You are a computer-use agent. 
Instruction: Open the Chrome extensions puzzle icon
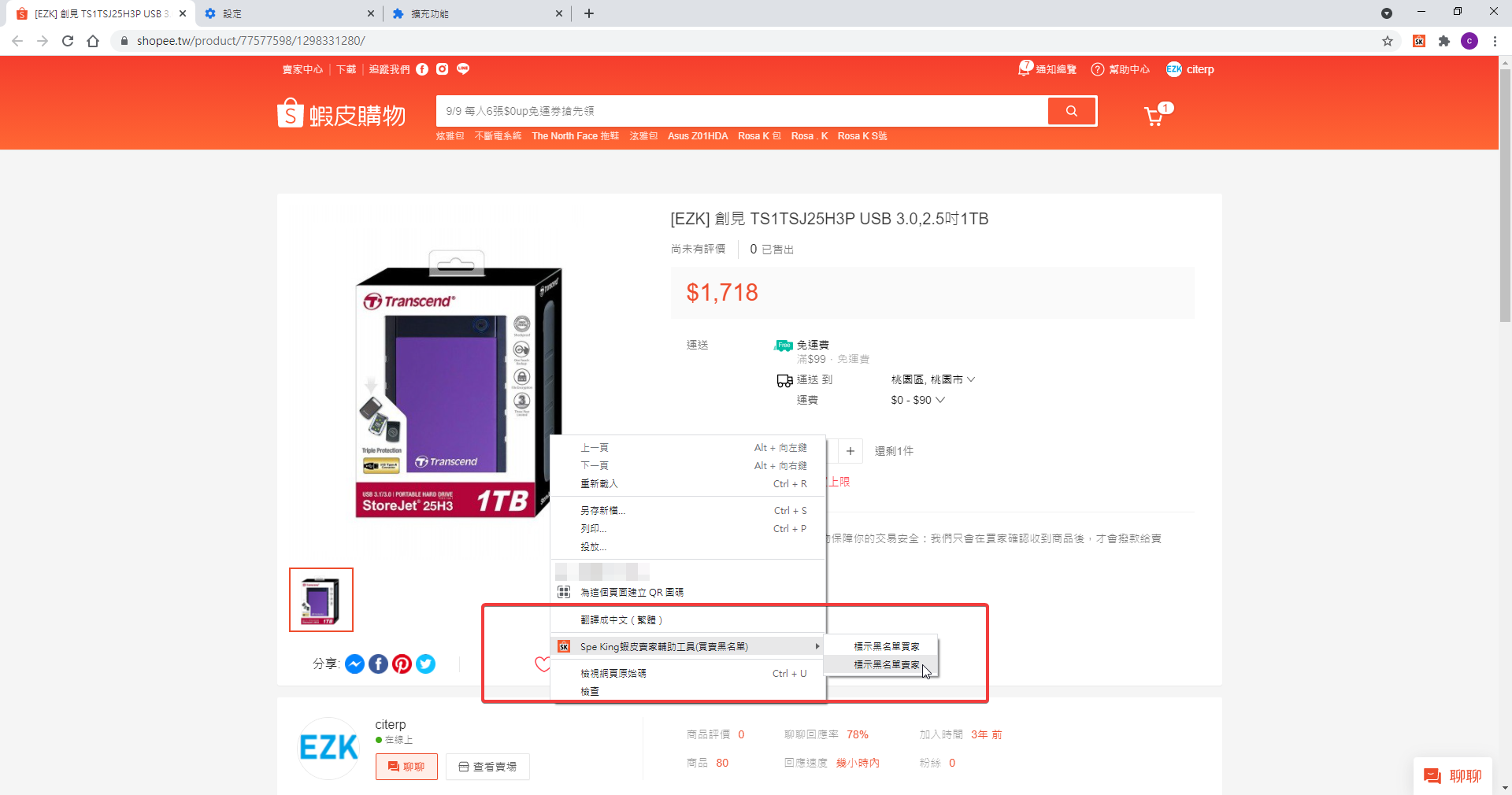point(1444,41)
